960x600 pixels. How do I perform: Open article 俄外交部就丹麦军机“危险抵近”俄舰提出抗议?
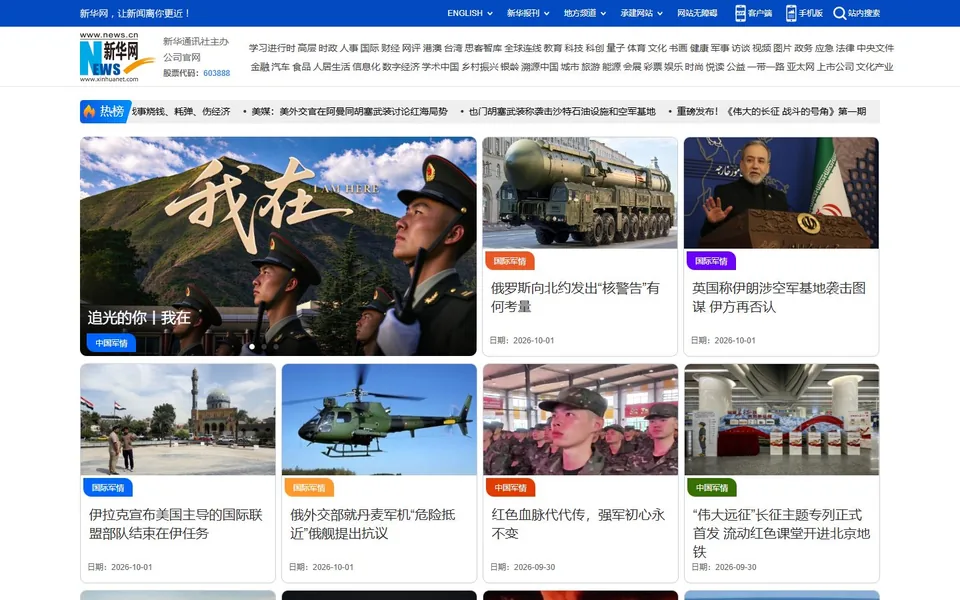coord(373,523)
